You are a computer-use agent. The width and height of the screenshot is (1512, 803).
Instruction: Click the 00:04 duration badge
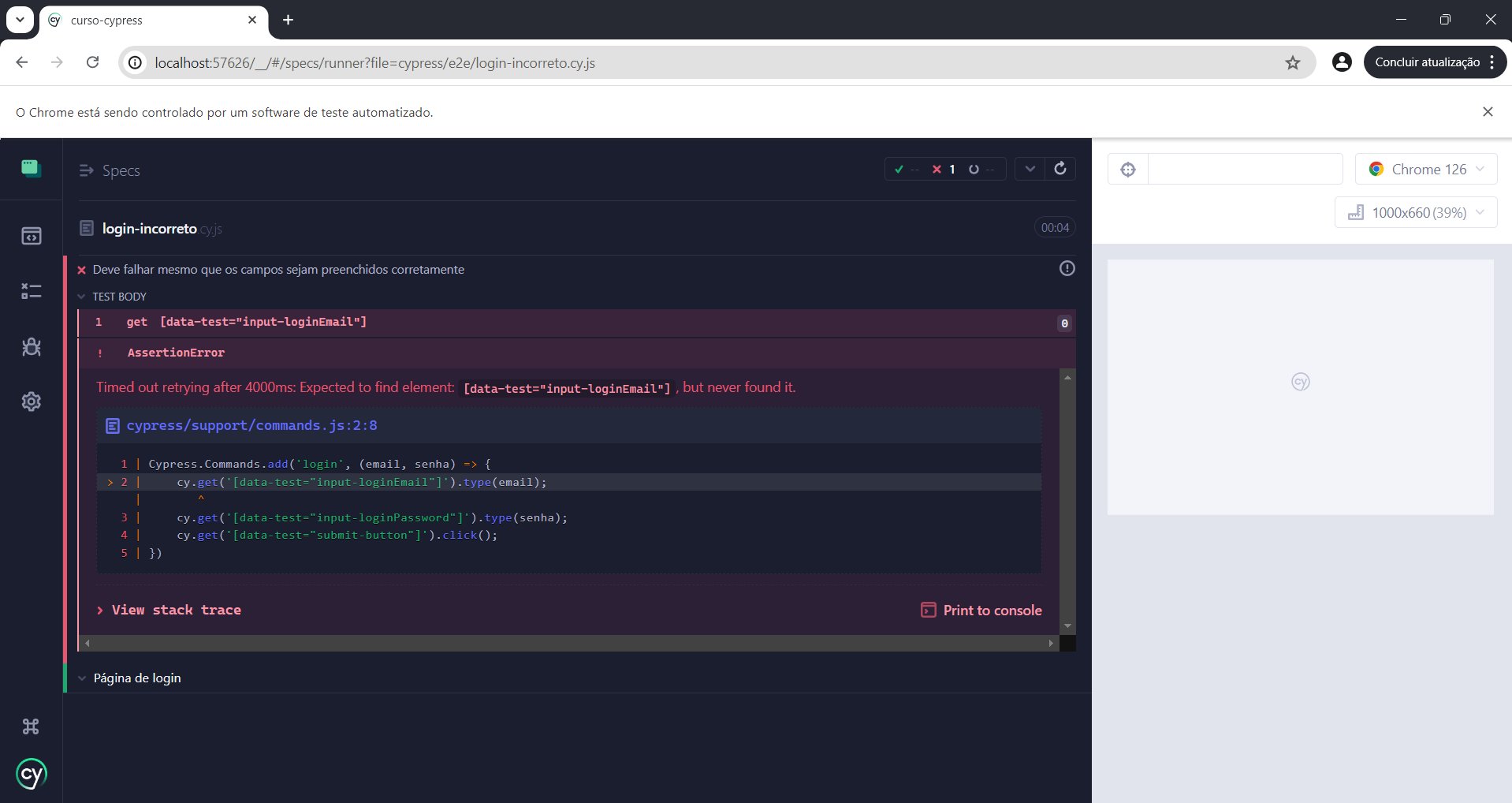[x=1055, y=227]
